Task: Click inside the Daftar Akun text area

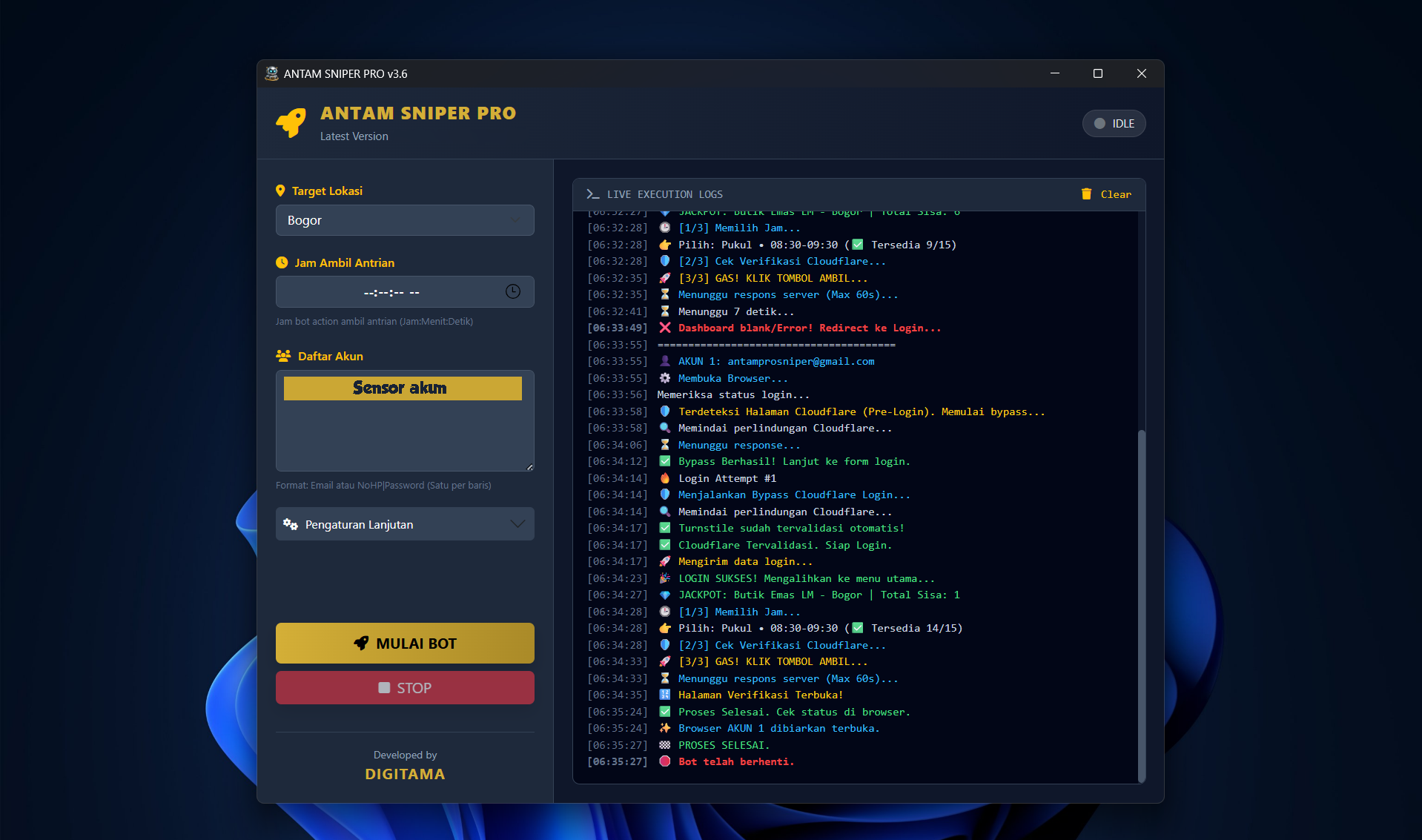Action: coord(405,437)
